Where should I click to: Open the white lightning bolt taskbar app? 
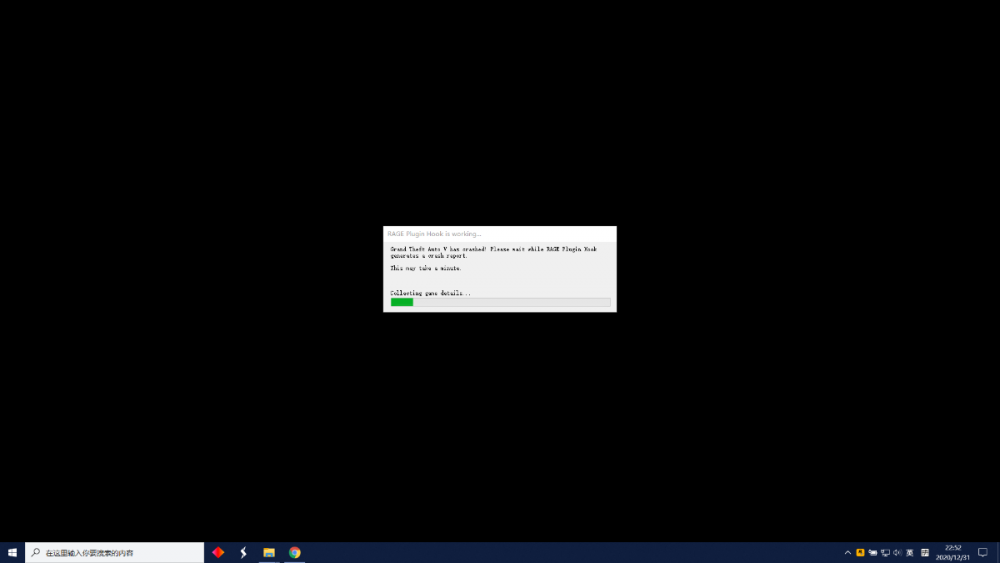(243, 552)
